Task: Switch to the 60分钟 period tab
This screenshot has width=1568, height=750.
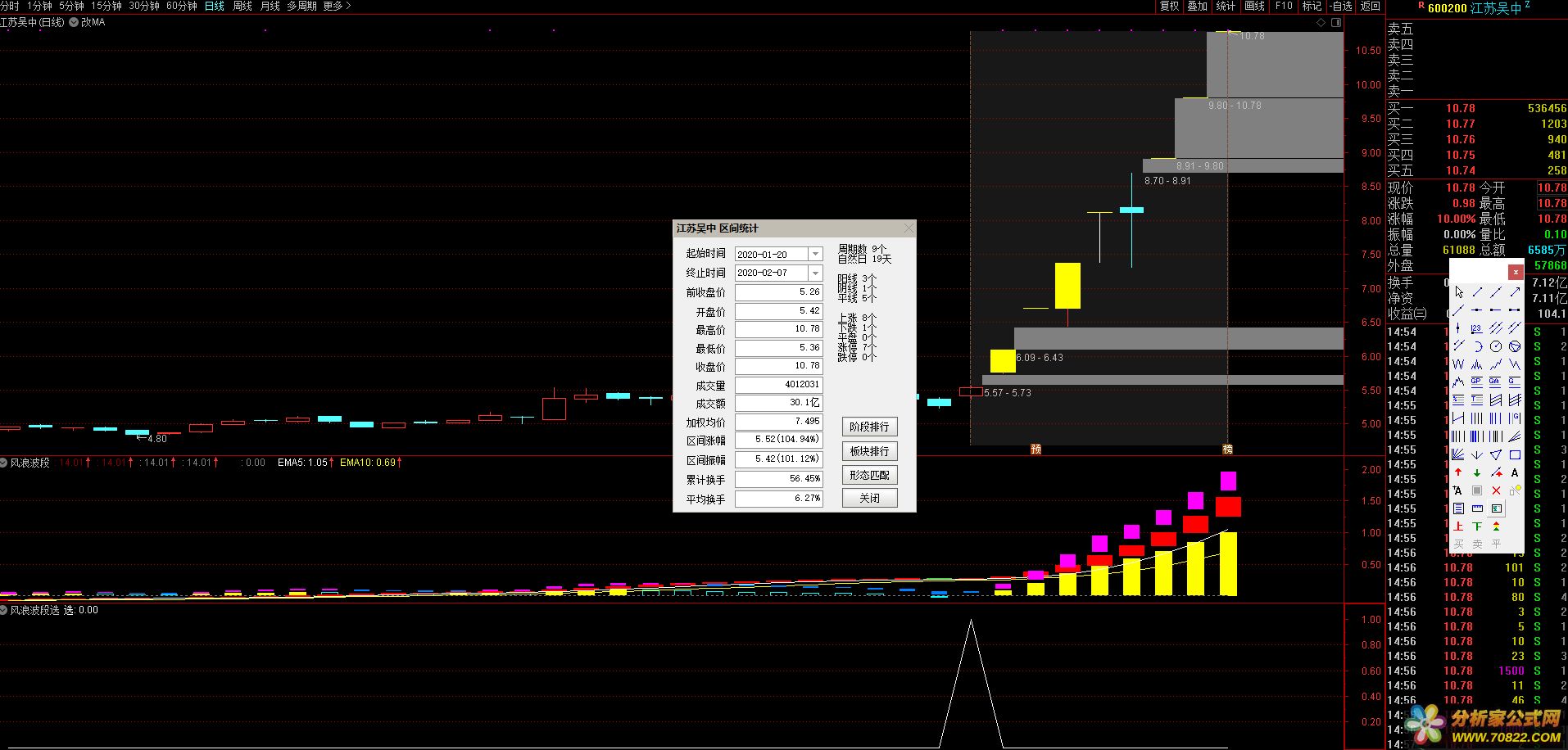Action: (181, 6)
